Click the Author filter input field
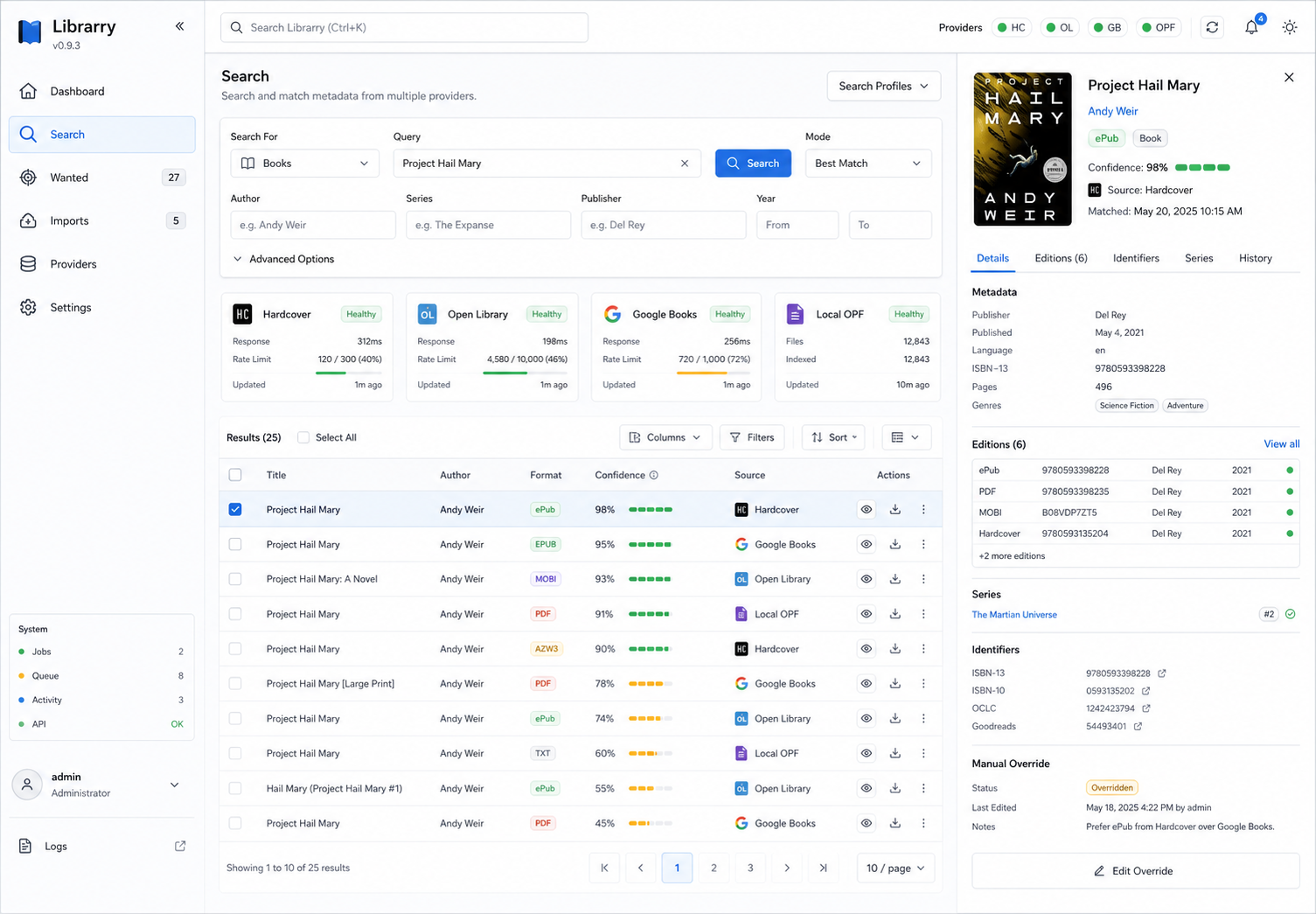1316x914 pixels. [313, 225]
